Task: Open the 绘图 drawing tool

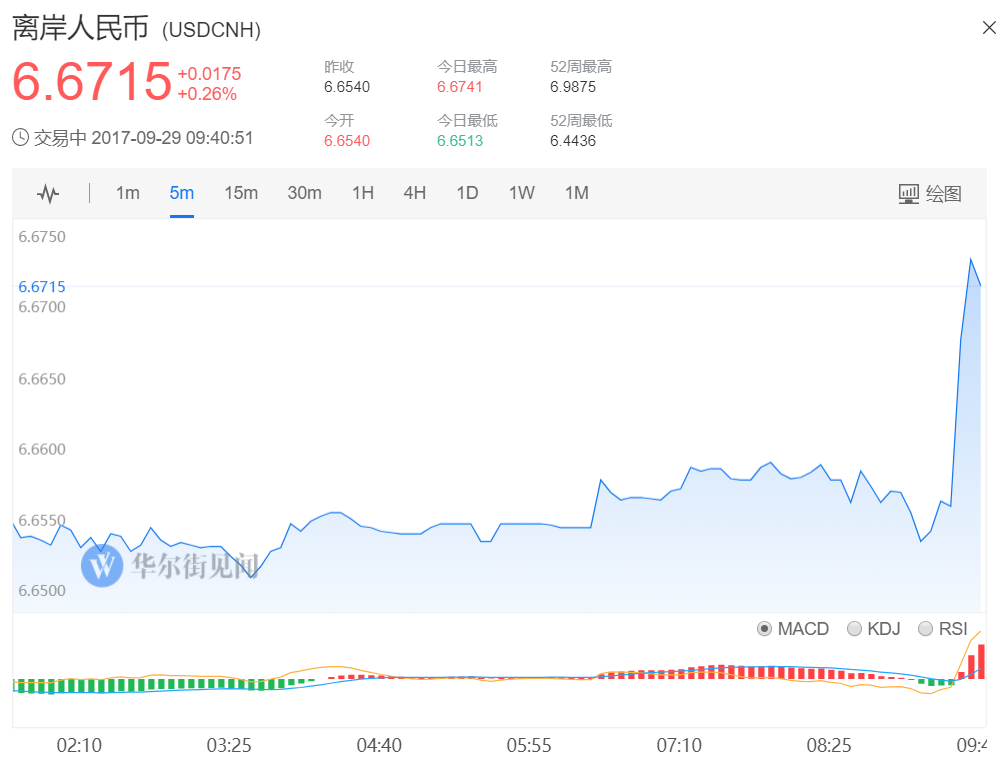Action: pyautogui.click(x=944, y=193)
